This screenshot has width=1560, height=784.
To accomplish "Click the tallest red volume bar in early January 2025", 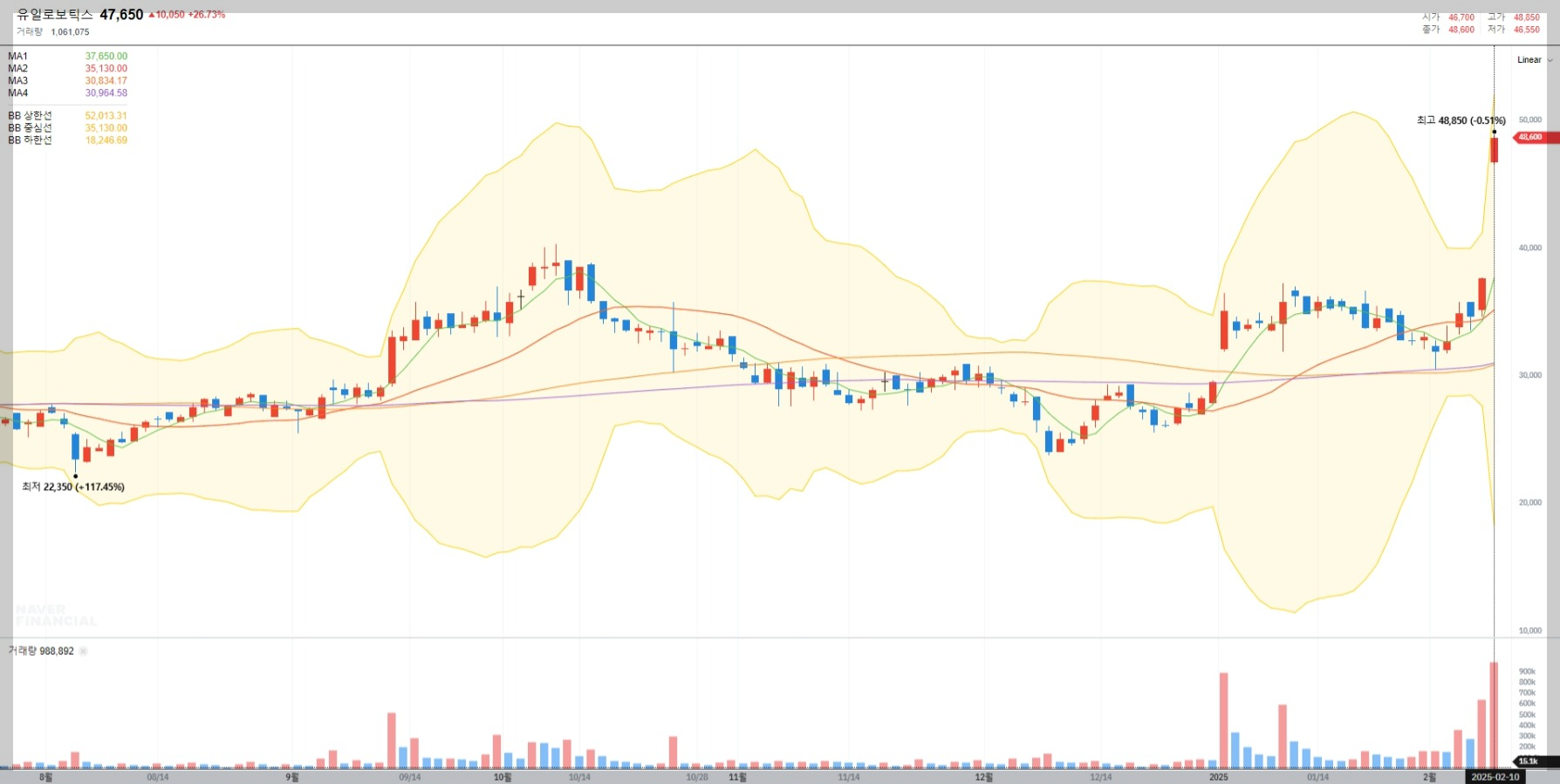I will (x=1224, y=720).
